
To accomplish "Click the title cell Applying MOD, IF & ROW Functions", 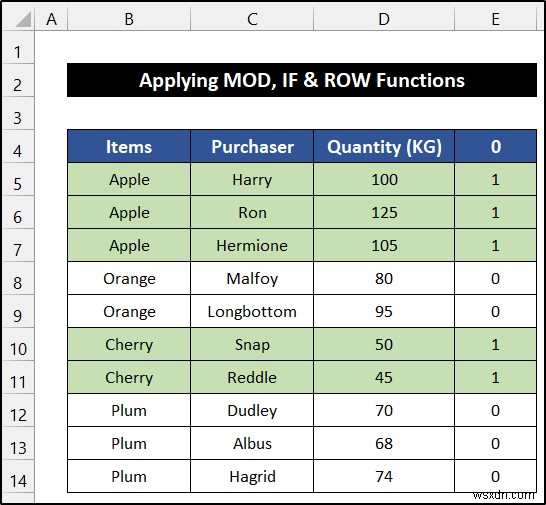I will (302, 80).
